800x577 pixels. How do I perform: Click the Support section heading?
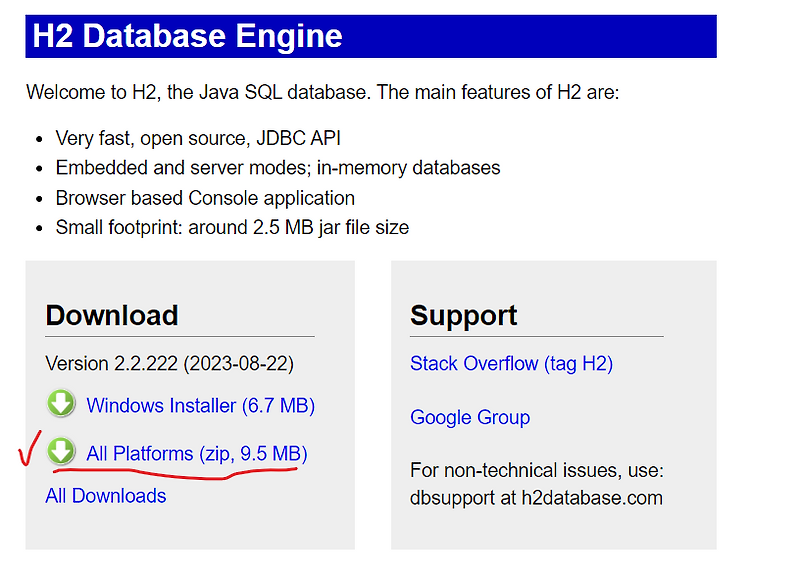pyautogui.click(x=464, y=315)
